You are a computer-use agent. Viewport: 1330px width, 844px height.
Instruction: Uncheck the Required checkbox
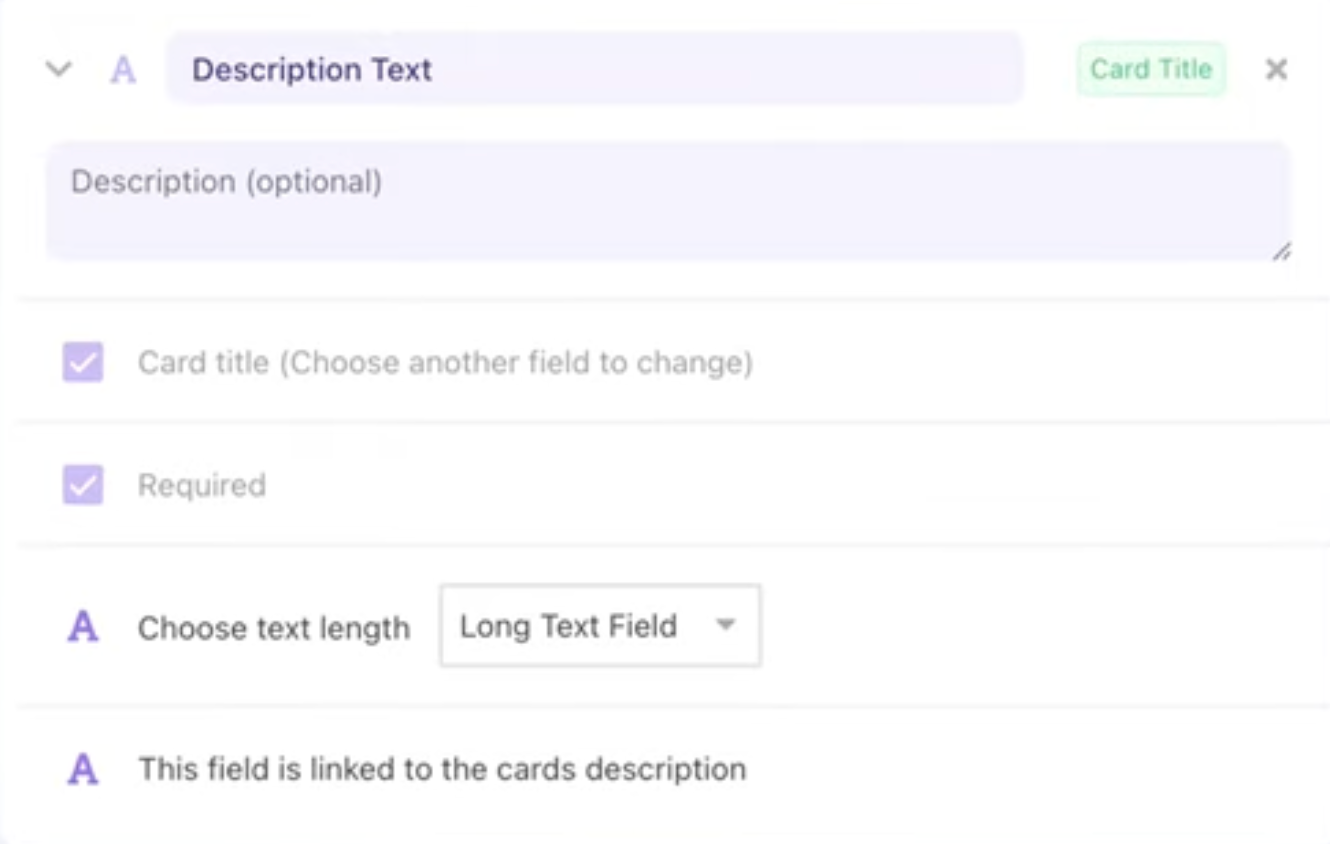coord(83,485)
